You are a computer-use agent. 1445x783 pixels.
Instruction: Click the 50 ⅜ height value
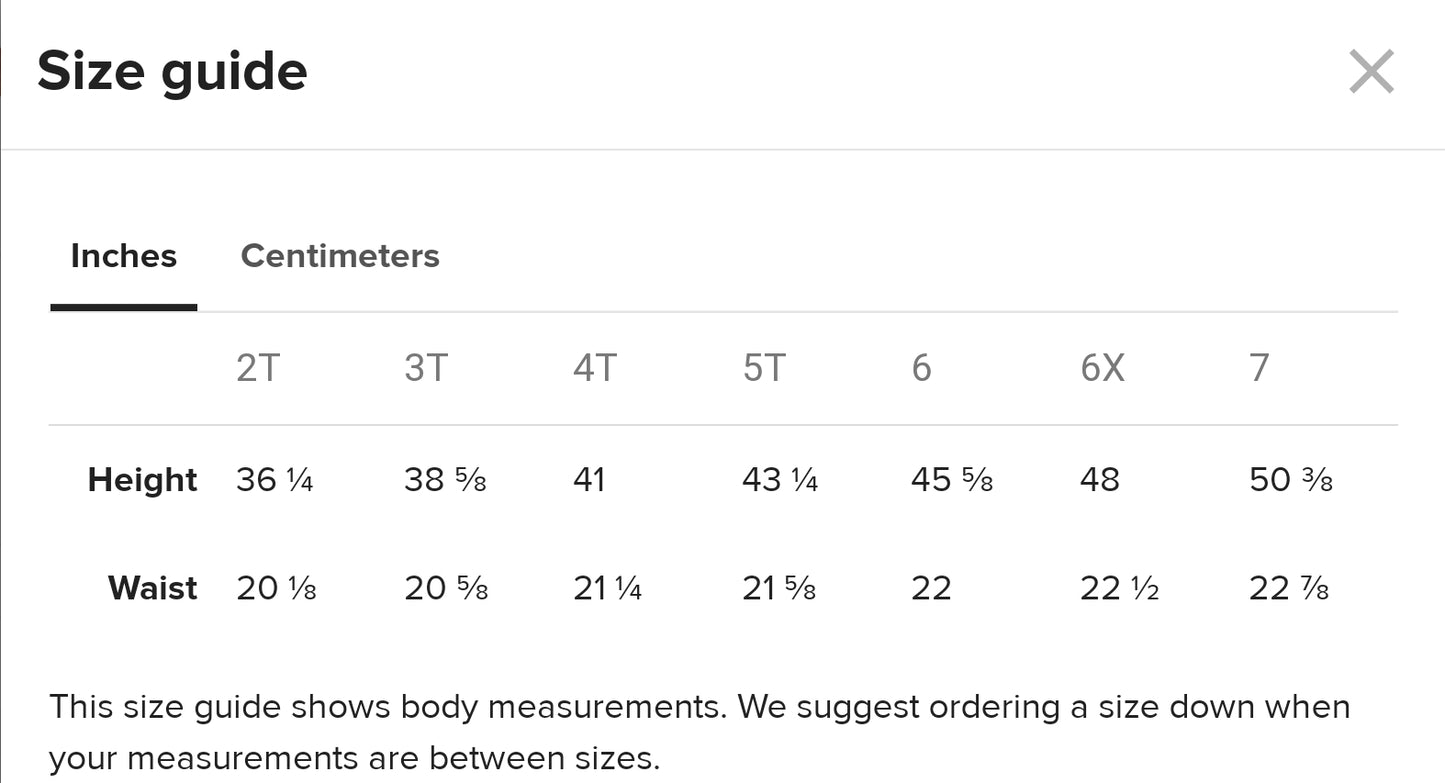pyautogui.click(x=1291, y=480)
